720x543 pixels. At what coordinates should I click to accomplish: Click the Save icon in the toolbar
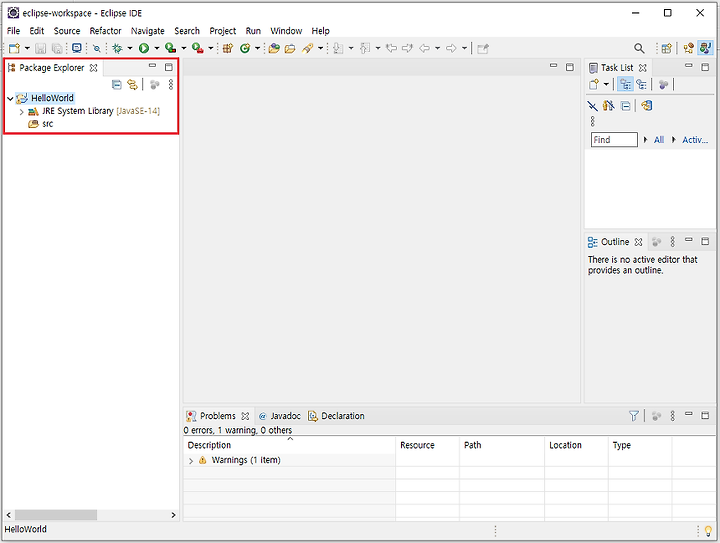point(41,48)
